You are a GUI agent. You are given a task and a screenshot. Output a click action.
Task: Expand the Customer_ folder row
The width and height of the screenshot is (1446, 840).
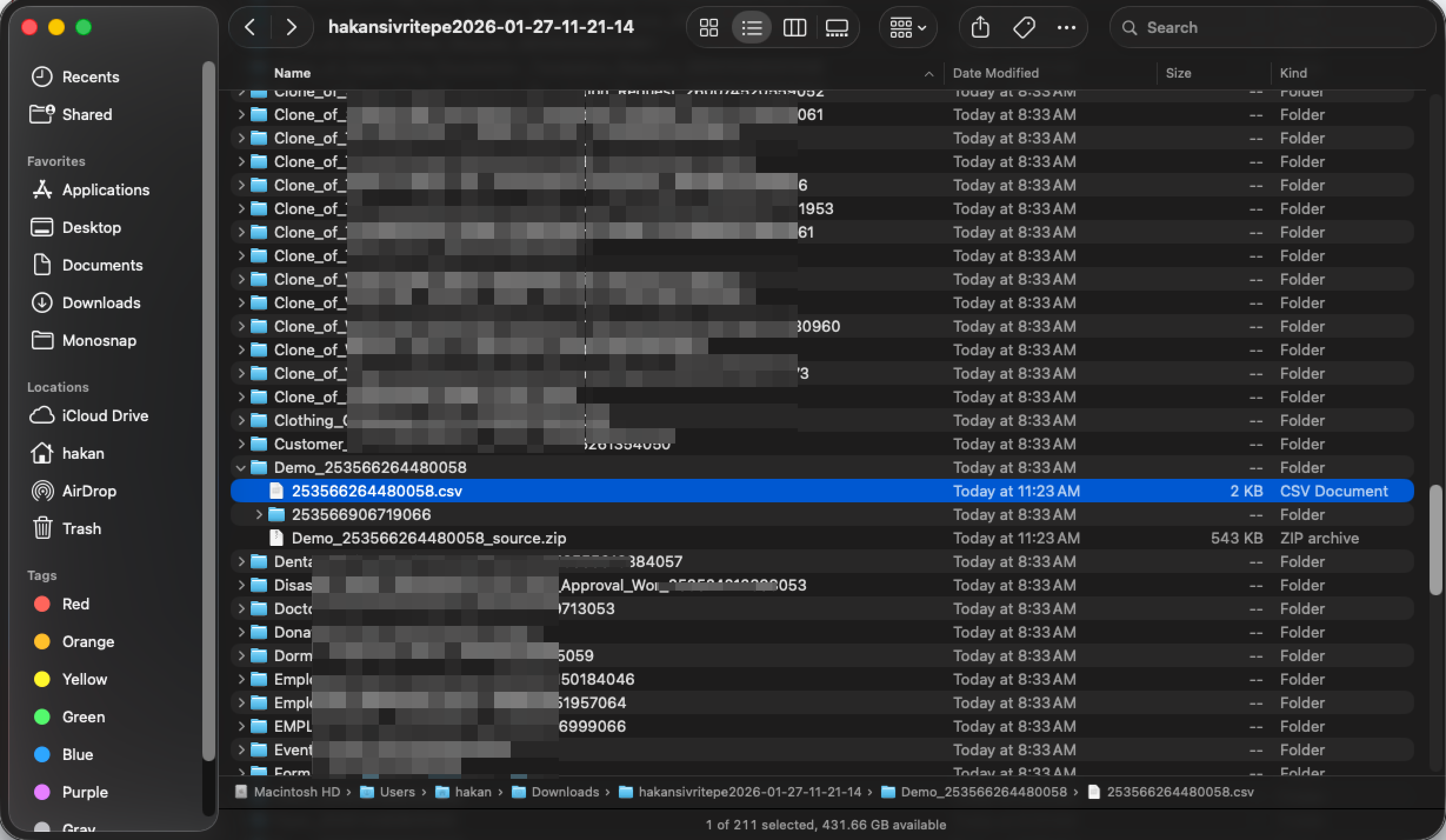coord(241,444)
